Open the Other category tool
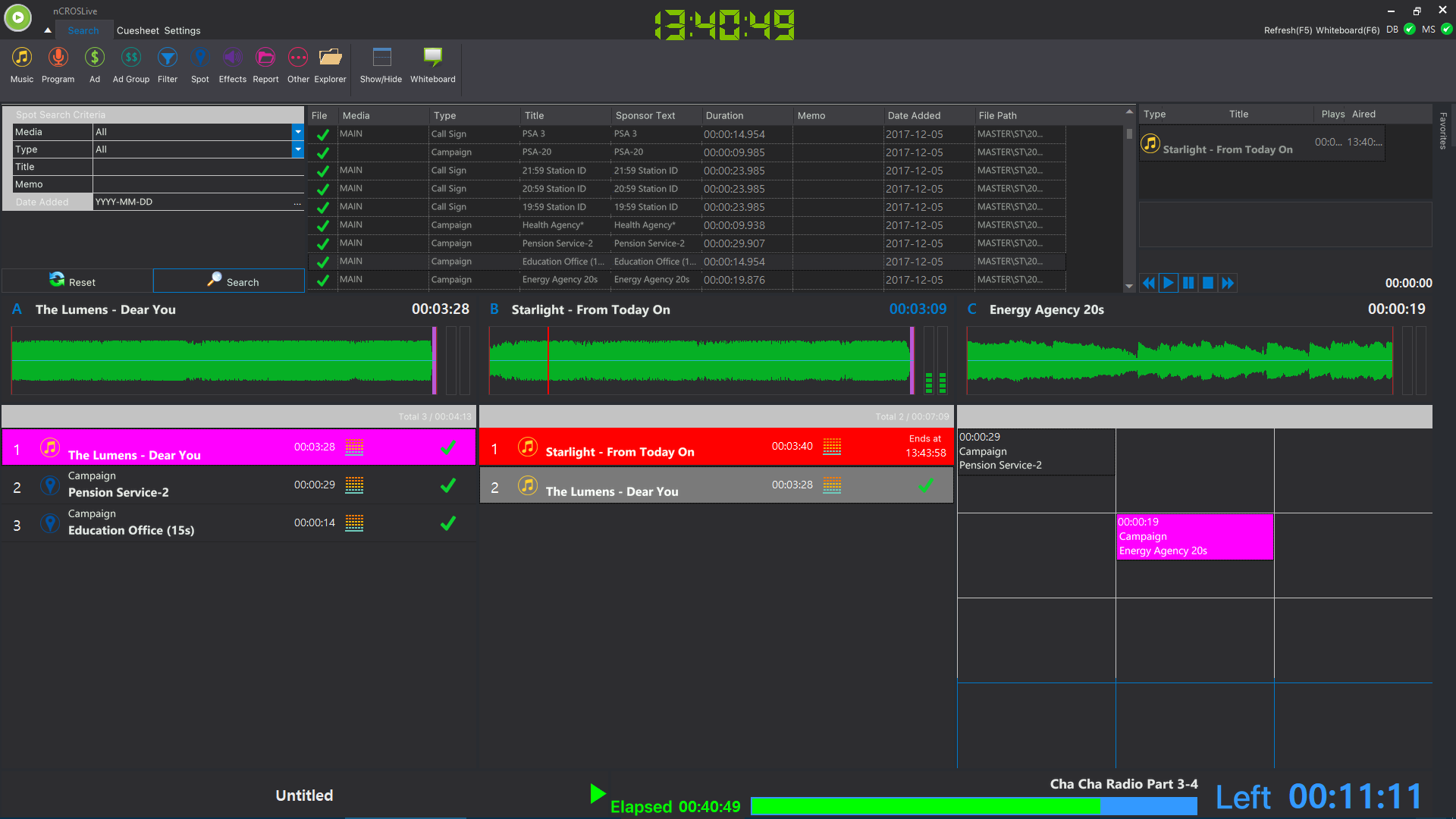Viewport: 1456px width, 819px height. (298, 65)
